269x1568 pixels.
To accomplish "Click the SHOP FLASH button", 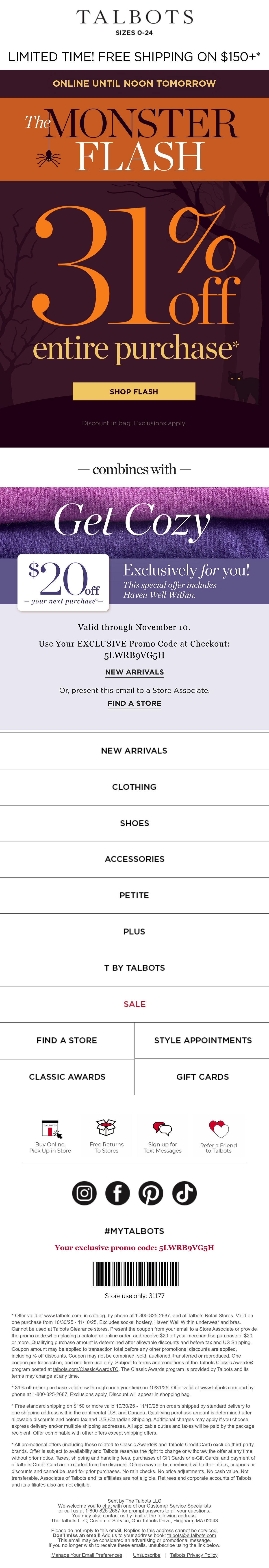I will [134, 391].
